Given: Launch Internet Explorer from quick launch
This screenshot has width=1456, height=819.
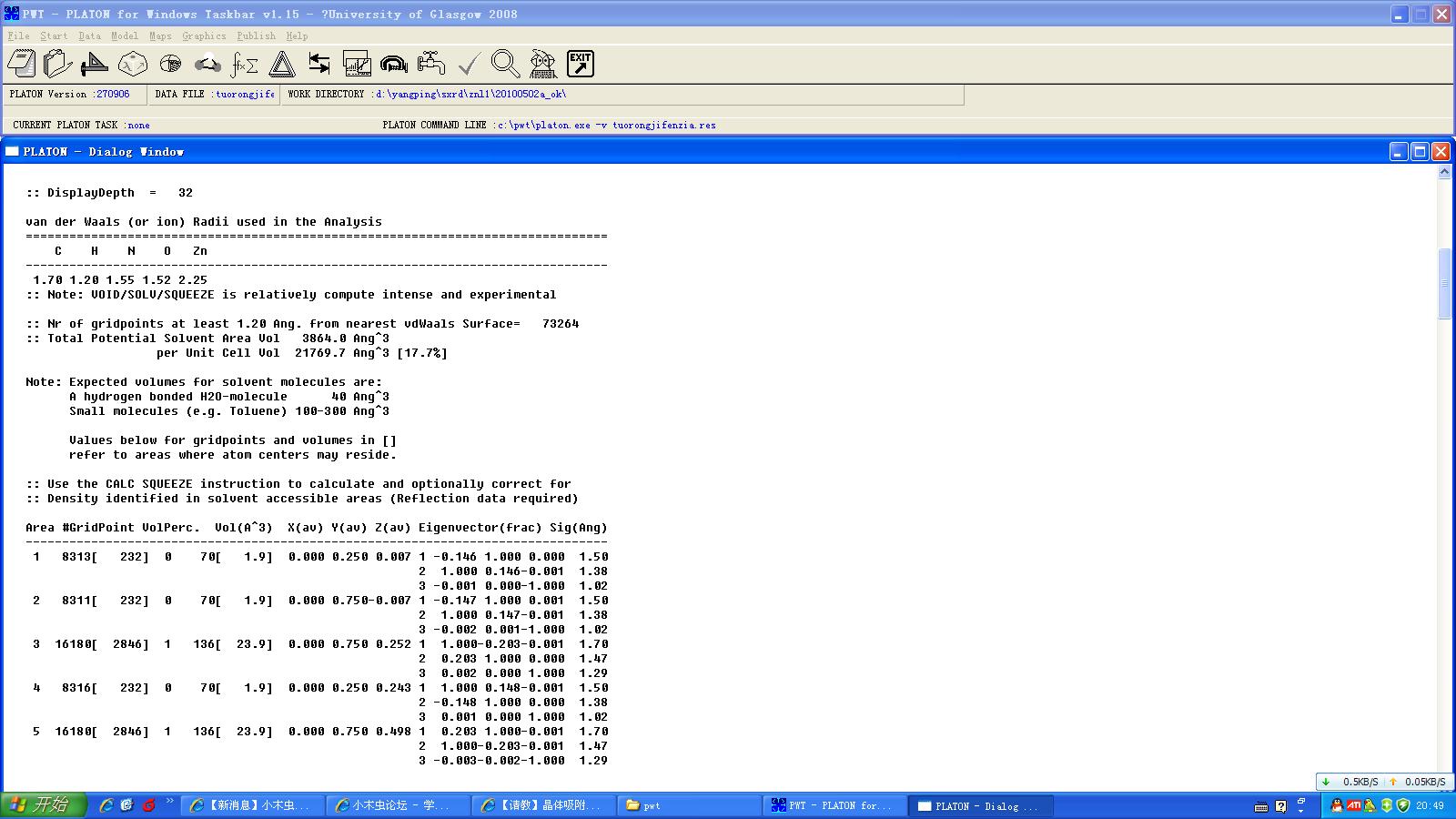Looking at the screenshot, I should (x=106, y=805).
